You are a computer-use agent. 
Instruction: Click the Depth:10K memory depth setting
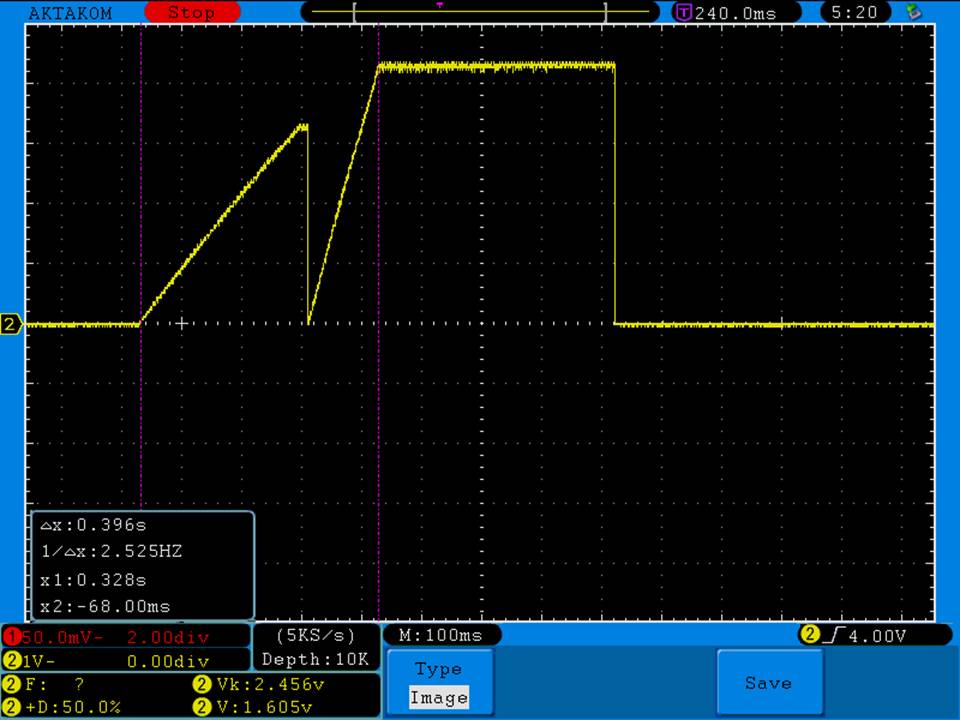tap(316, 660)
